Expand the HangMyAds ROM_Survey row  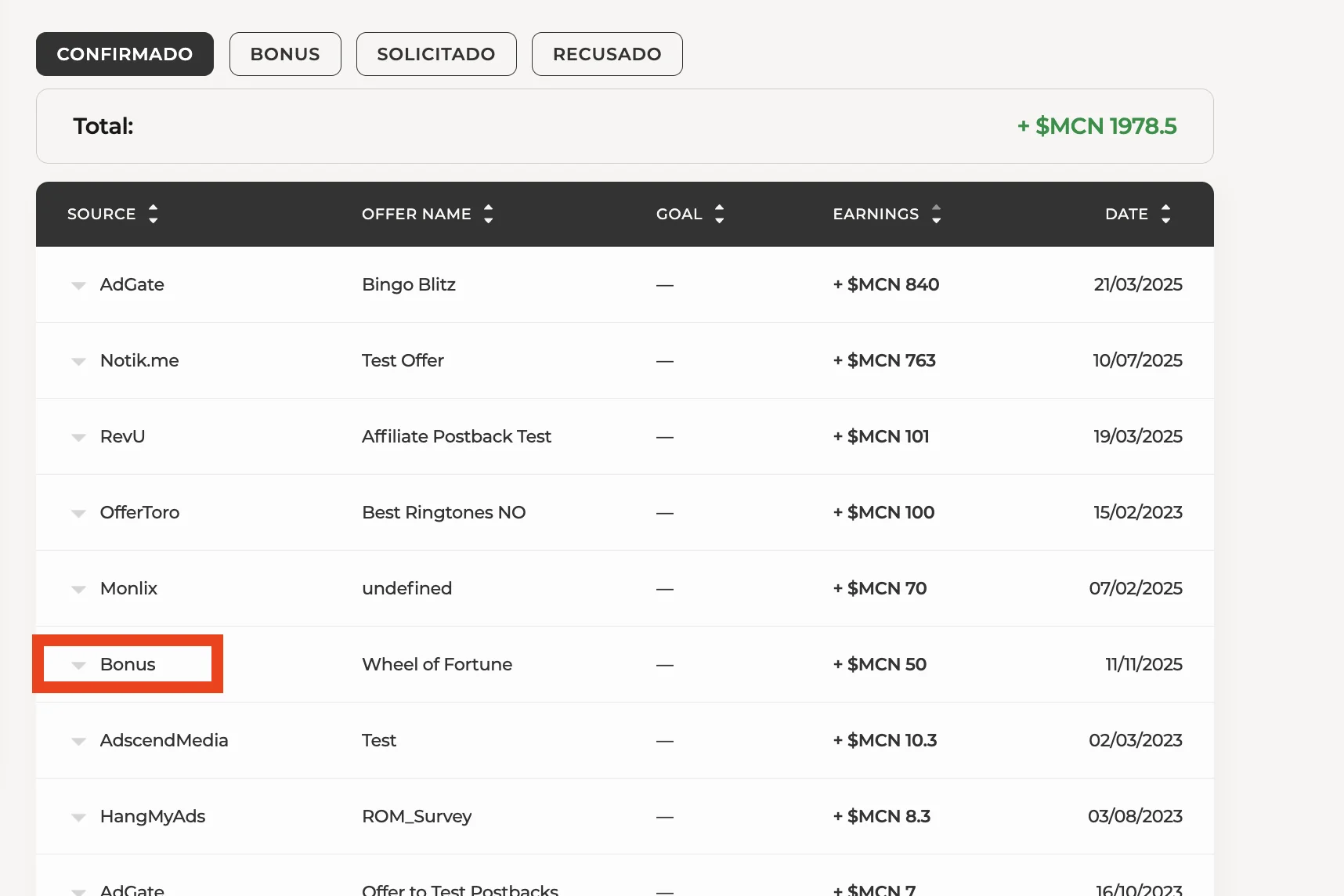(78, 817)
